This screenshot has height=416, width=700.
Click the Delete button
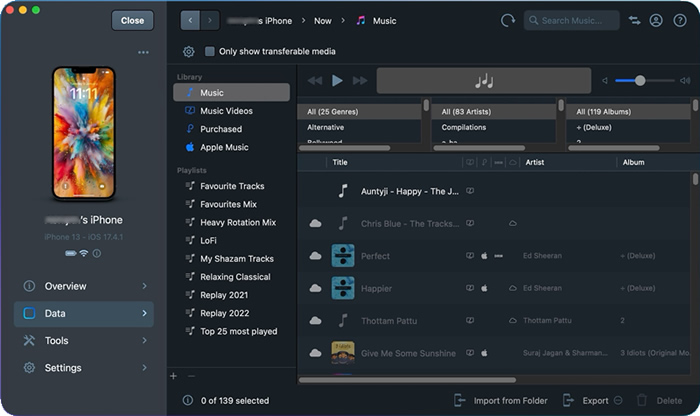tap(660, 400)
